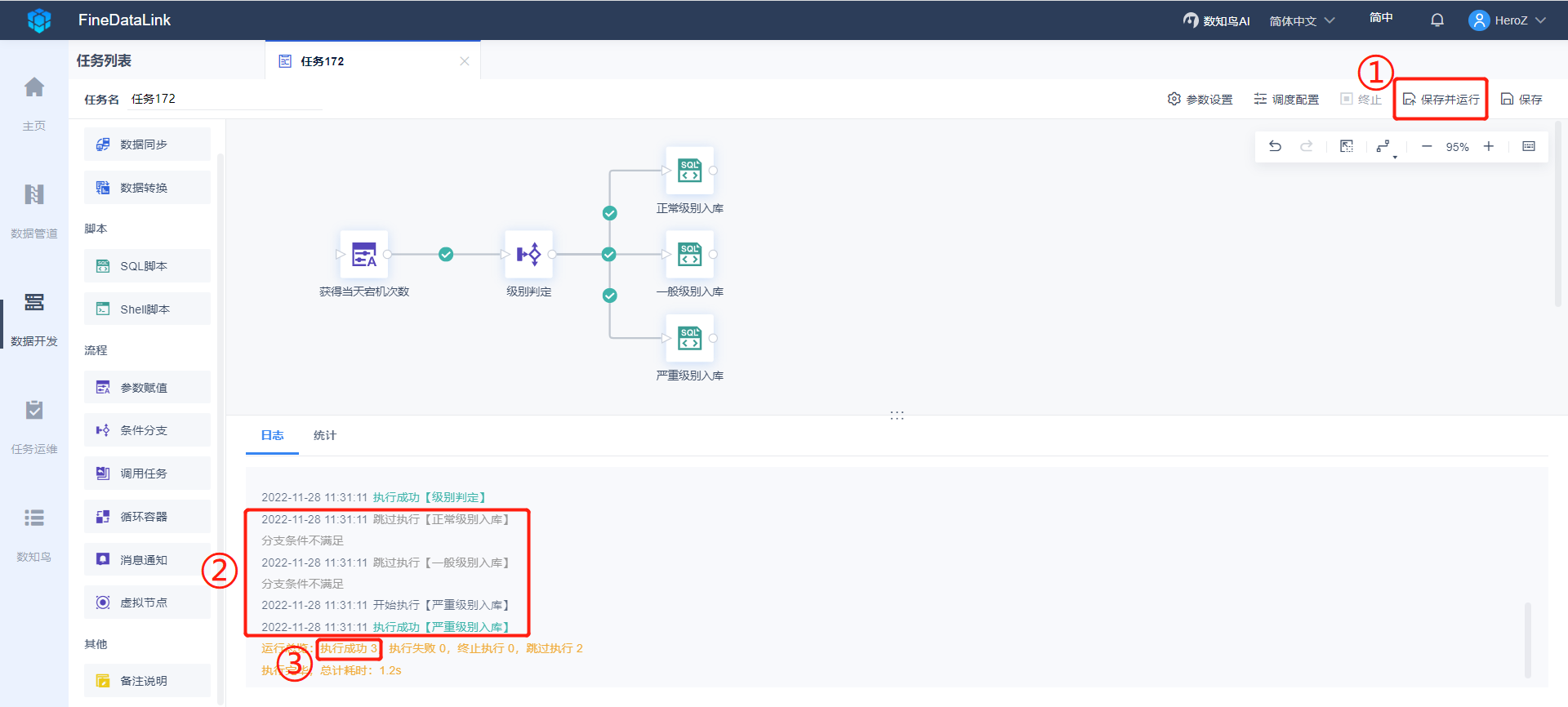Image resolution: width=1568 pixels, height=707 pixels.
Task: Select the 正常级别入库 SQL node
Action: 690,171
